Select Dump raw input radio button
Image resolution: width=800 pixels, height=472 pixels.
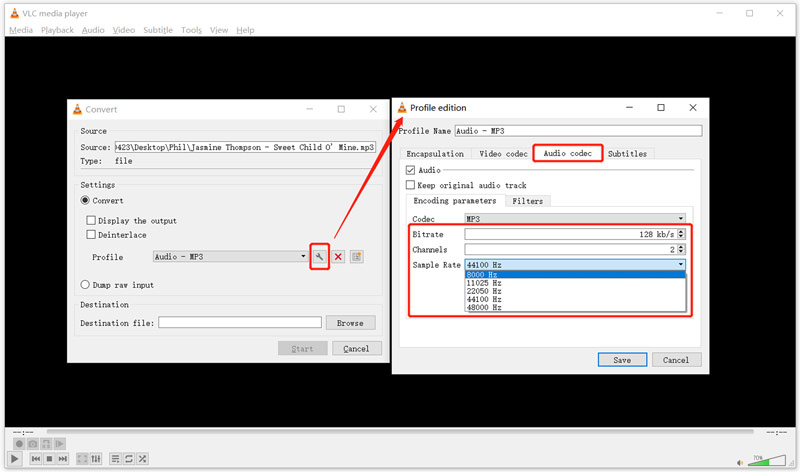[x=85, y=285]
